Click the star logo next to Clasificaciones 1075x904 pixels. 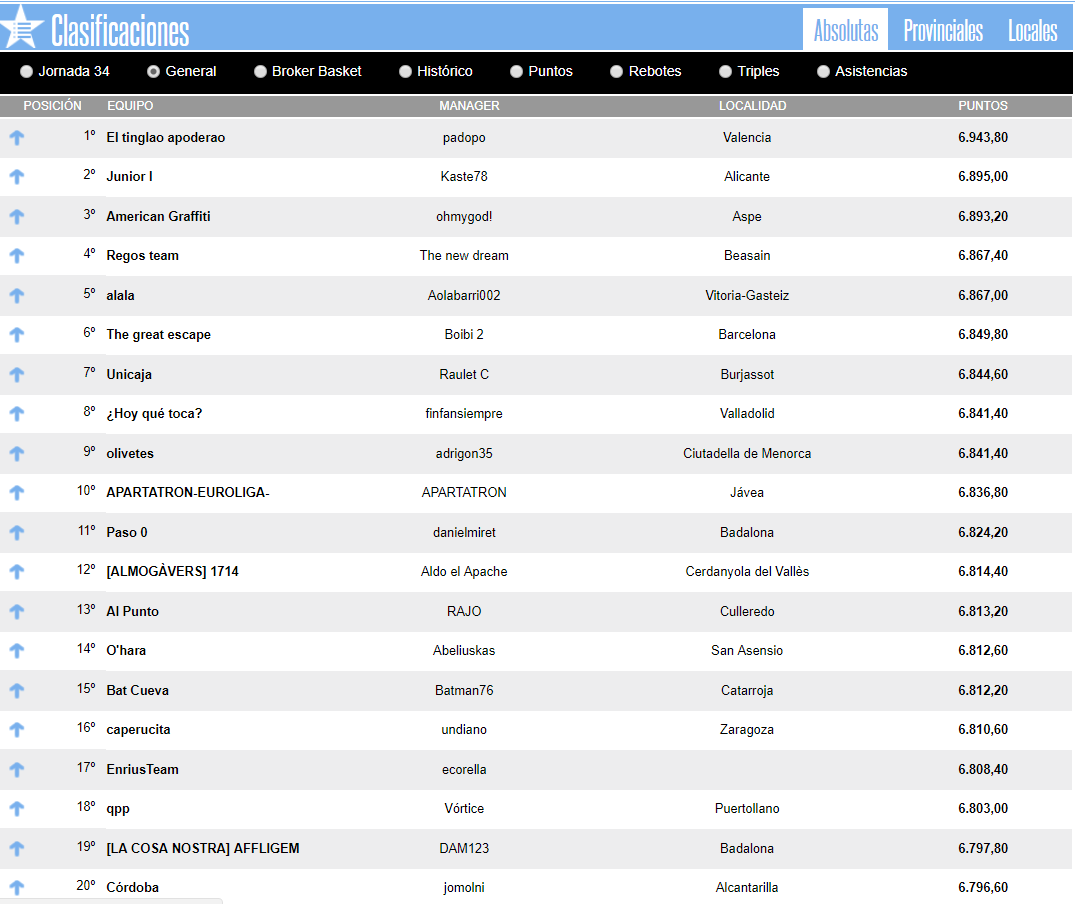click(x=22, y=27)
